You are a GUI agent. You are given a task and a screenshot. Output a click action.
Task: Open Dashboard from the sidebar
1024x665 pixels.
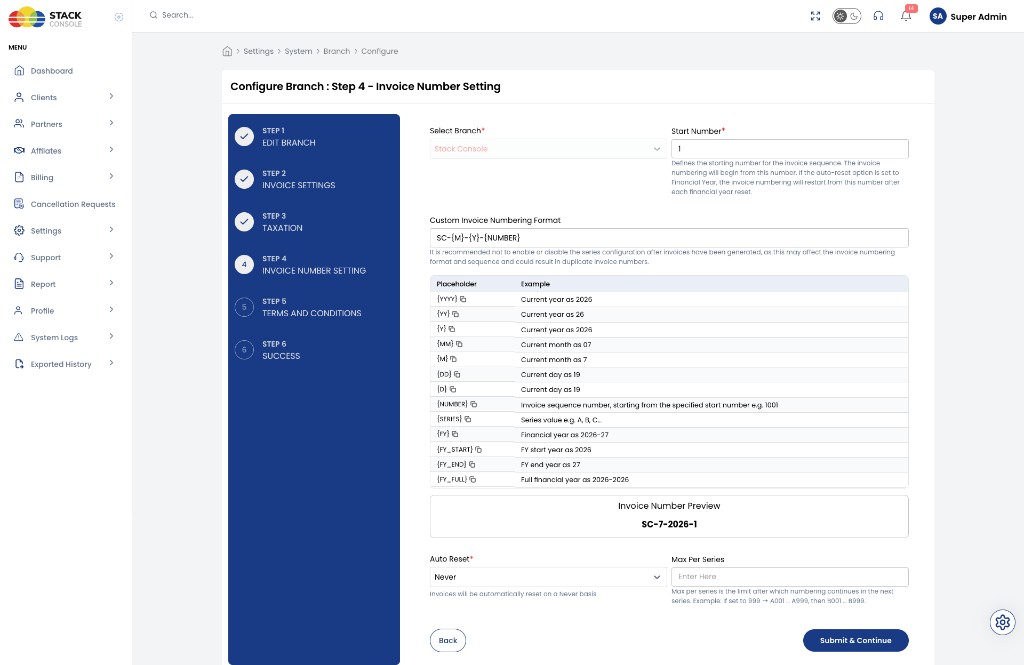click(x=52, y=71)
